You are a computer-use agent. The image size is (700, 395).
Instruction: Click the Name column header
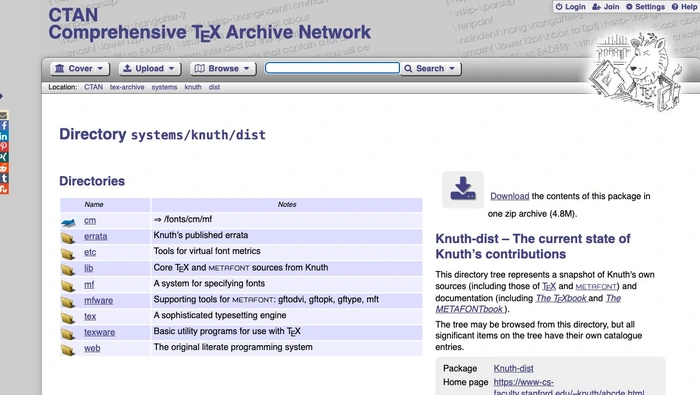[94, 204]
